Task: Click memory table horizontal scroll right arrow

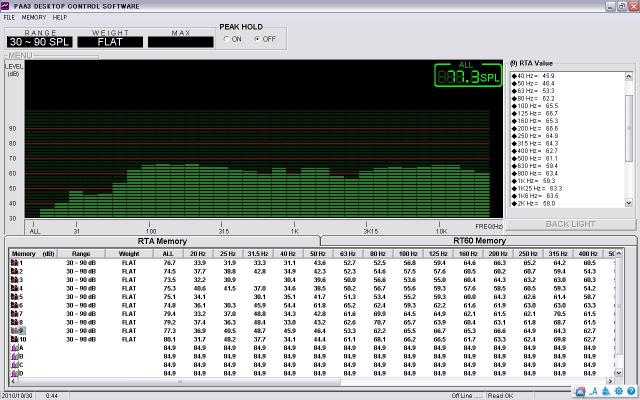Action: [611, 381]
